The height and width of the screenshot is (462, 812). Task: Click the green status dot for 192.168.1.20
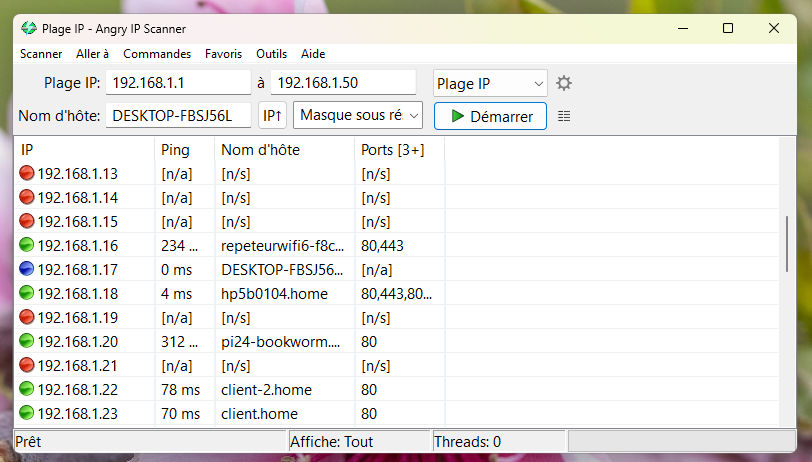click(x=26, y=341)
